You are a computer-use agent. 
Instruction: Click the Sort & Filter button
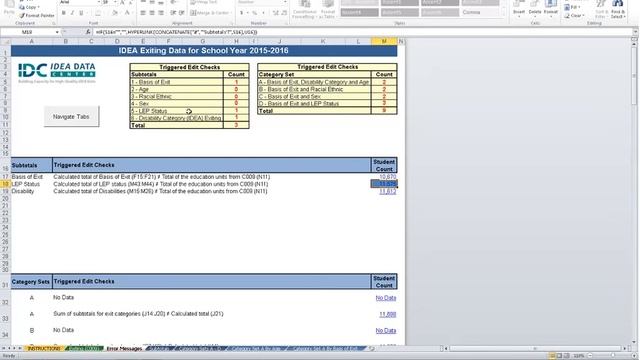coord(601,10)
